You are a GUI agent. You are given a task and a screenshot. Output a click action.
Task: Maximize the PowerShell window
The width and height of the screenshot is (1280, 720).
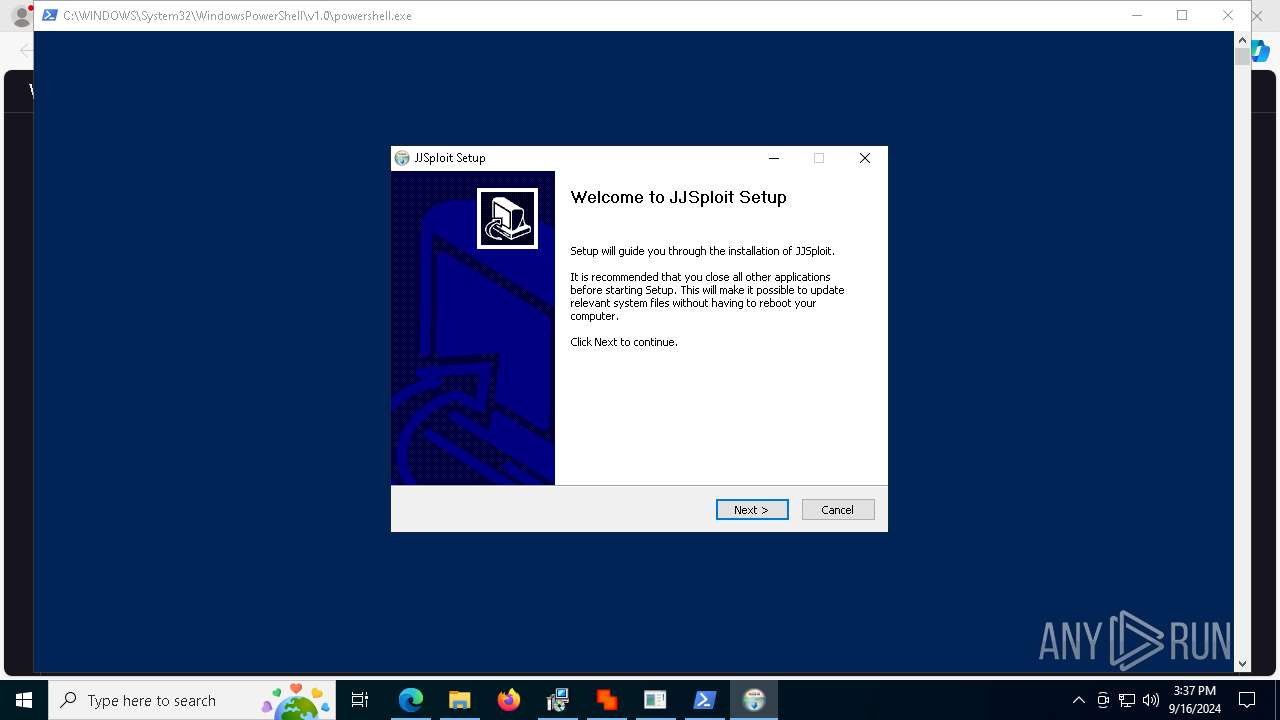click(x=1182, y=15)
